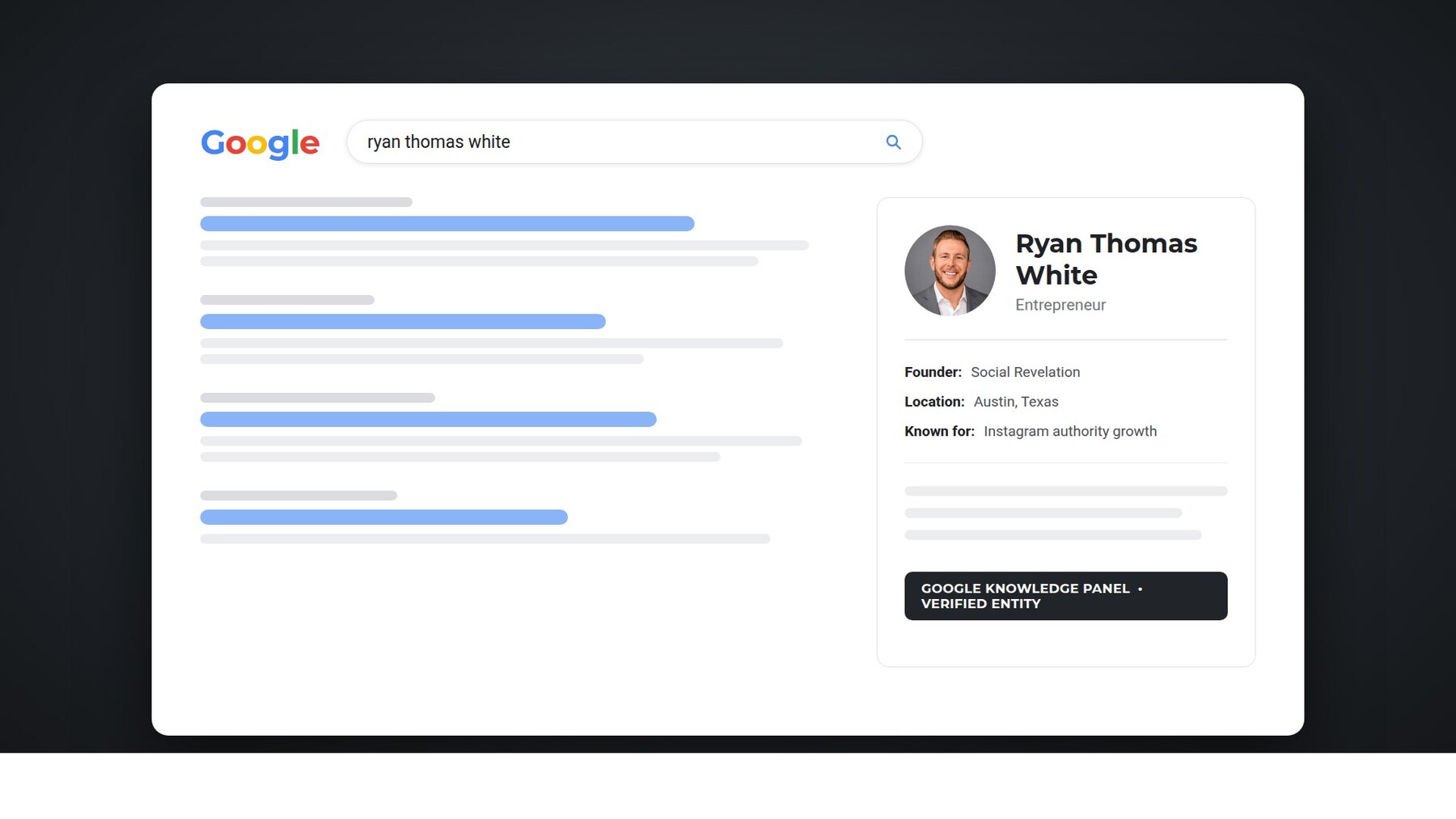Viewport: 1456px width, 819px height.
Task: Click 'Instagram authority growth' text
Action: 1070,432
